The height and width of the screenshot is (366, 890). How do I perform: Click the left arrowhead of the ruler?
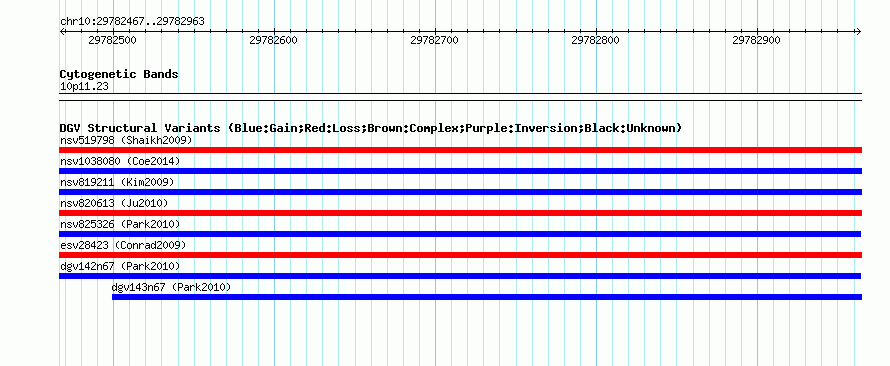(x=62, y=32)
